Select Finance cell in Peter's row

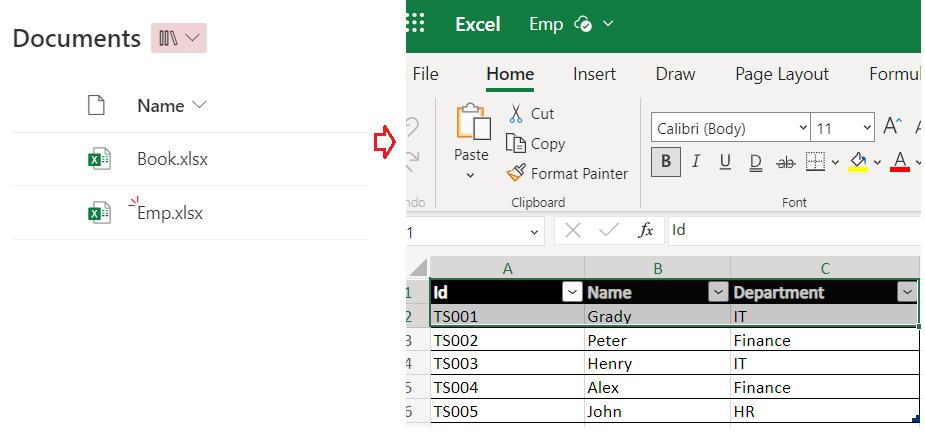[x=825, y=340]
